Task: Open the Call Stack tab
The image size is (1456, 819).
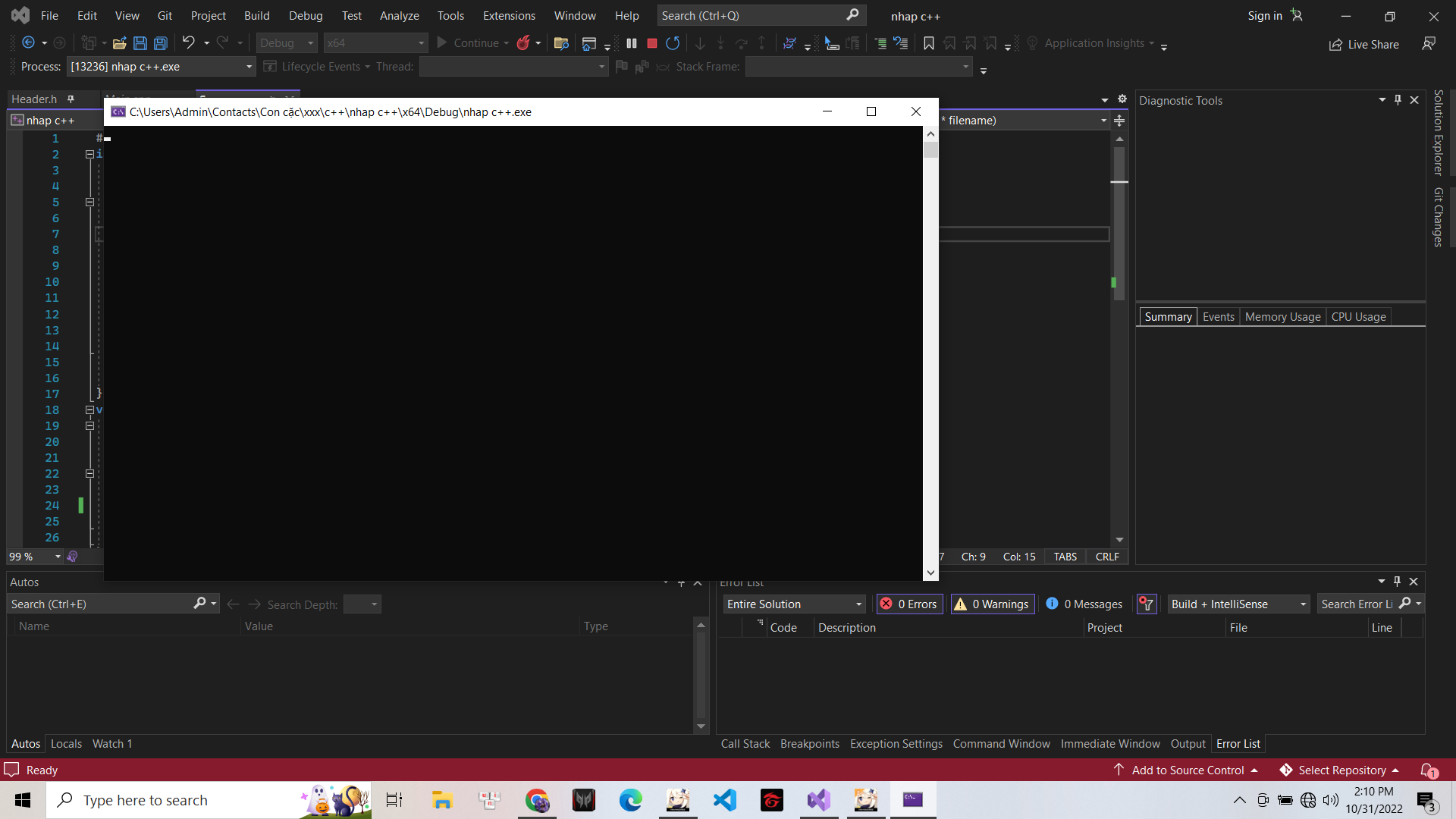Action: [x=745, y=744]
